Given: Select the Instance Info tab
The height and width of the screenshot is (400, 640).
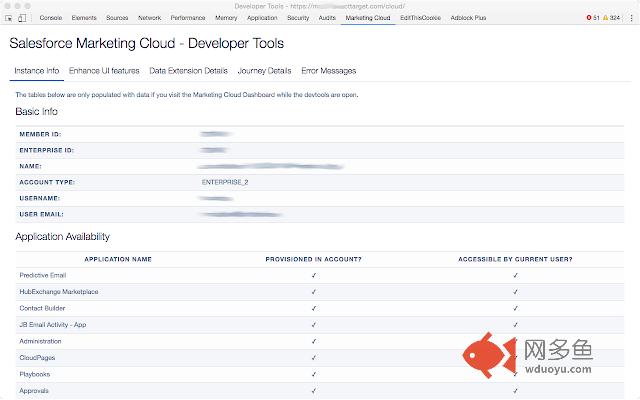Looking at the screenshot, I should click(37, 71).
